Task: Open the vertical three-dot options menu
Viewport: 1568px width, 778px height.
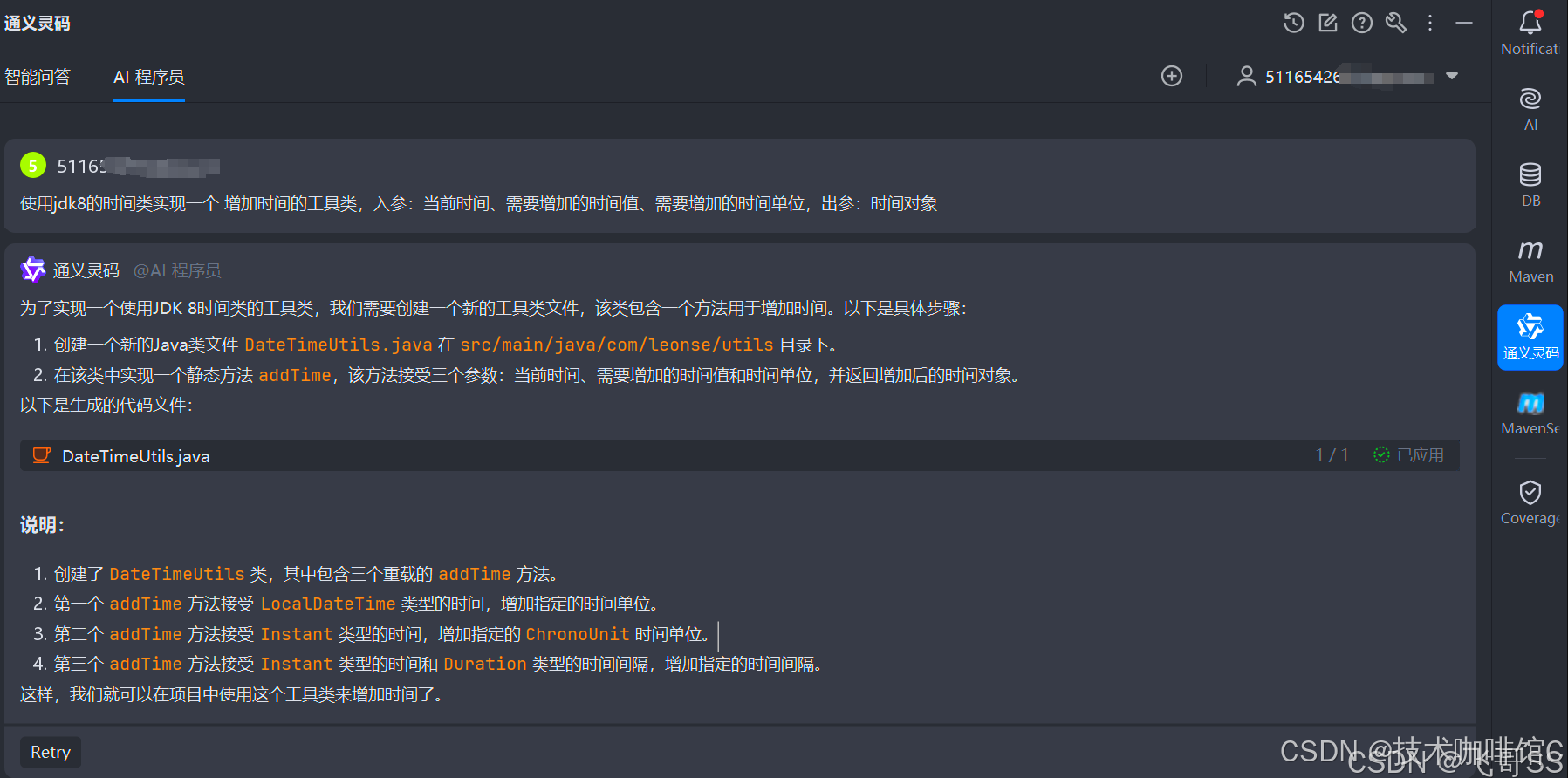Action: click(x=1430, y=23)
